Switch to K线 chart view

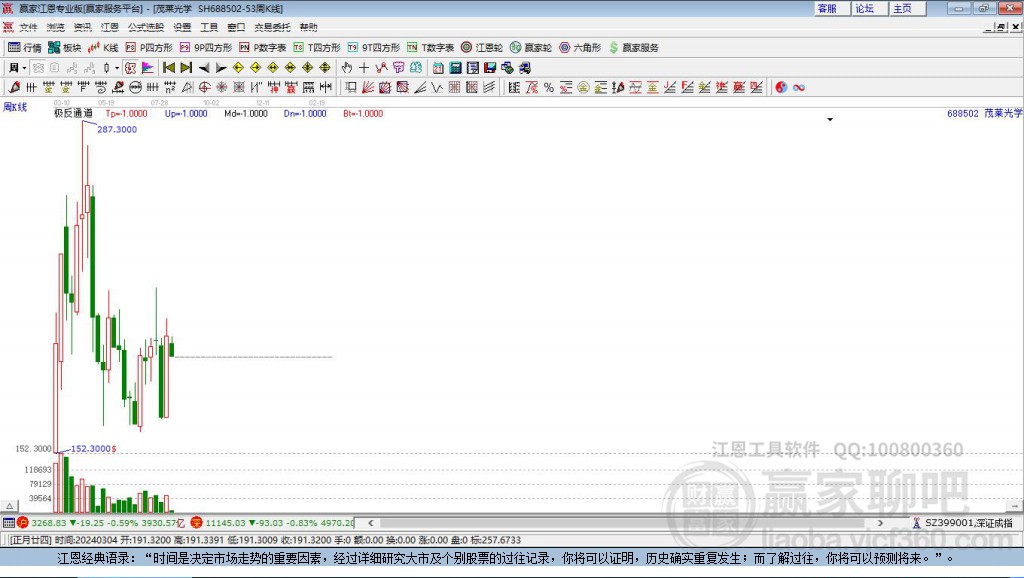tap(103, 48)
